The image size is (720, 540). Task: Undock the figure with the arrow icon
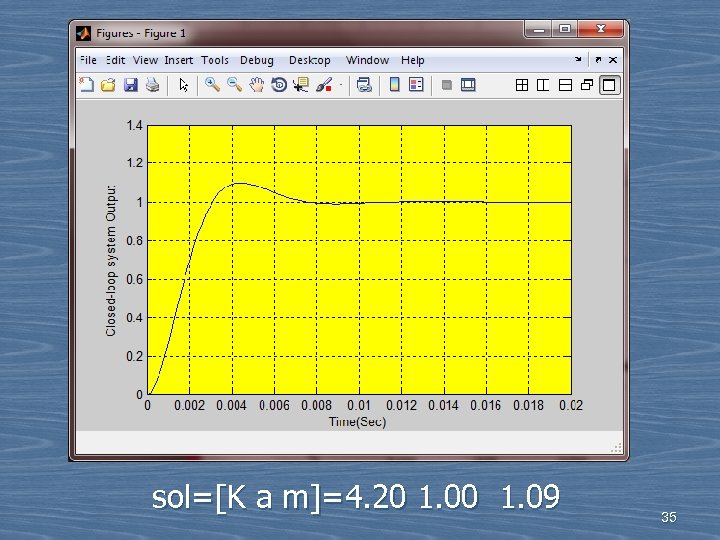point(598,60)
